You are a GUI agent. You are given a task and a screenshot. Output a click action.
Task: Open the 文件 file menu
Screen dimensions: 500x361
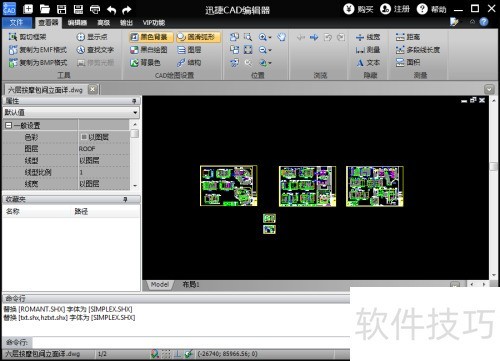pyautogui.click(x=17, y=22)
